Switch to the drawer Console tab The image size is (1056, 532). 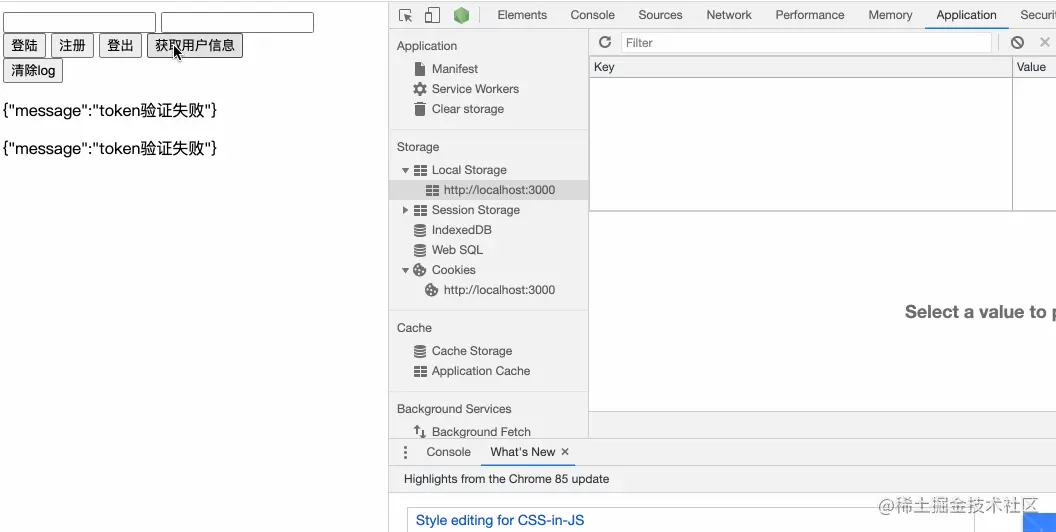[x=449, y=452]
